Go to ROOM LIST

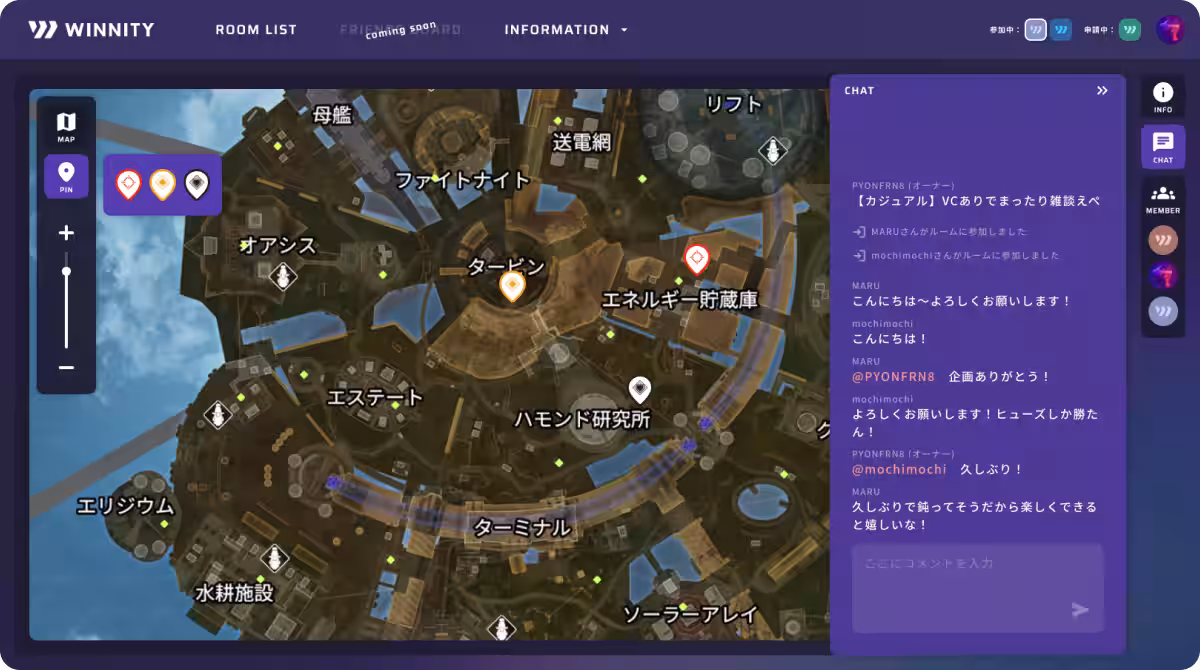point(256,29)
